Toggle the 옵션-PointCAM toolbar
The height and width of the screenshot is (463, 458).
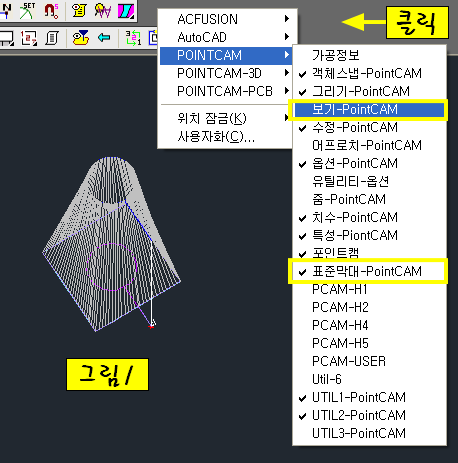point(369,163)
